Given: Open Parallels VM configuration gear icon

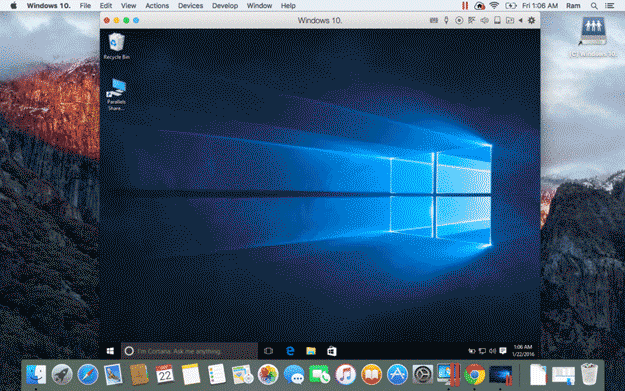Looking at the screenshot, I should click(531, 20).
